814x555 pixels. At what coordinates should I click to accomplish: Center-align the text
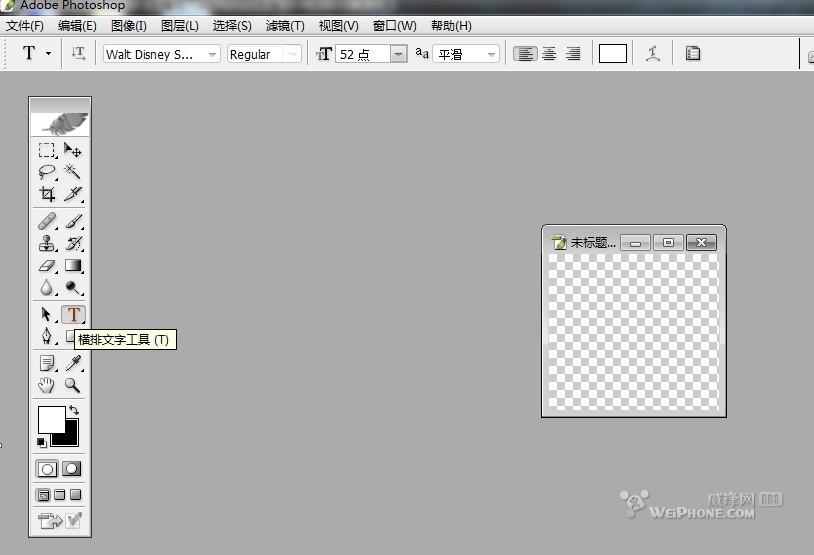549,54
